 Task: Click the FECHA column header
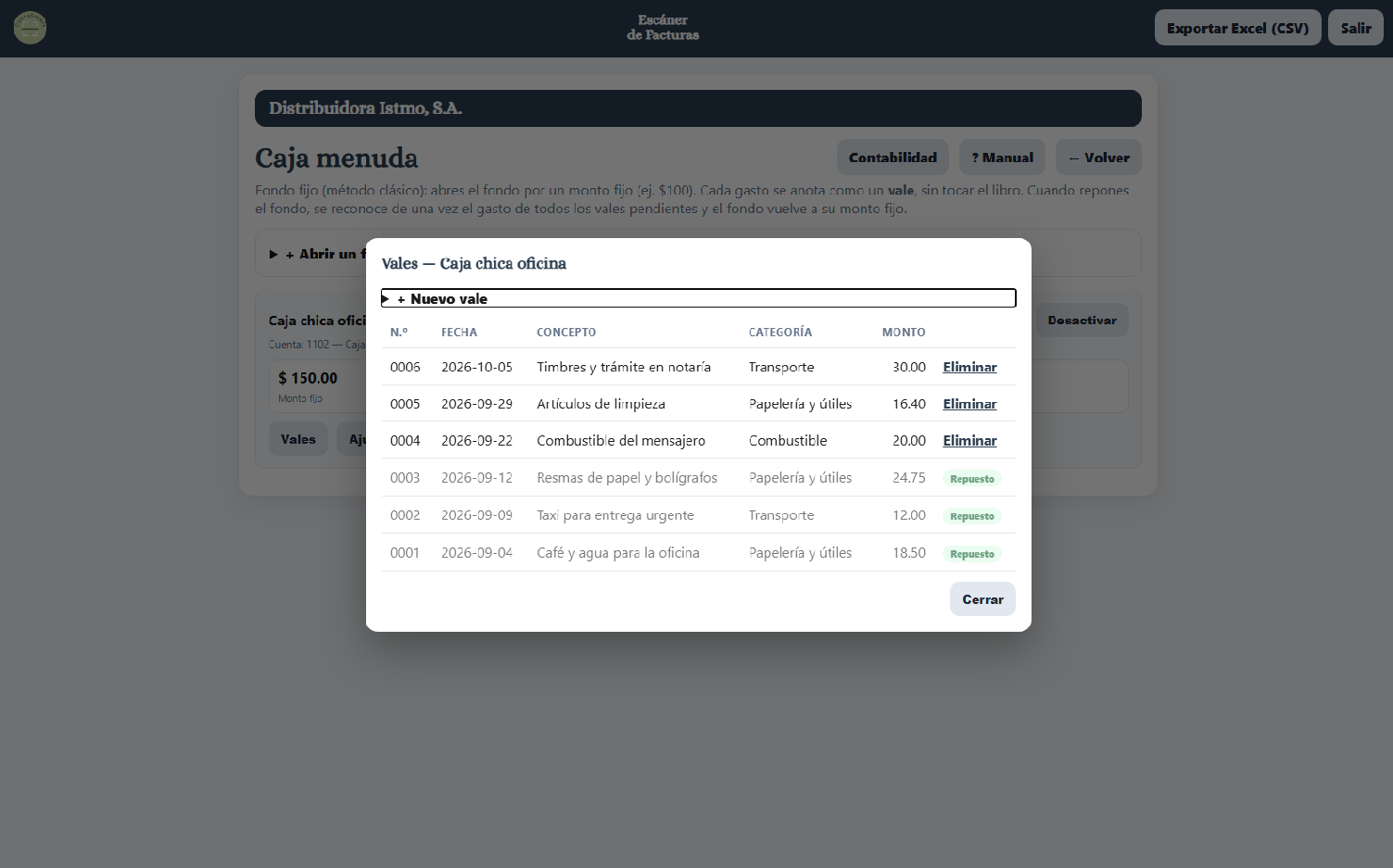(459, 332)
